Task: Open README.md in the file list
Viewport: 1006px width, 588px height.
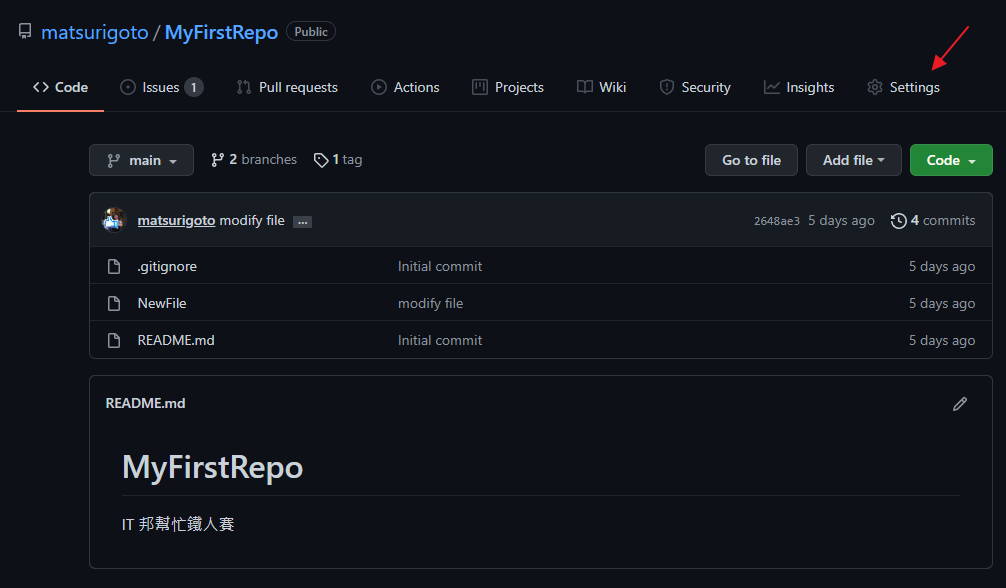Action: pos(176,340)
